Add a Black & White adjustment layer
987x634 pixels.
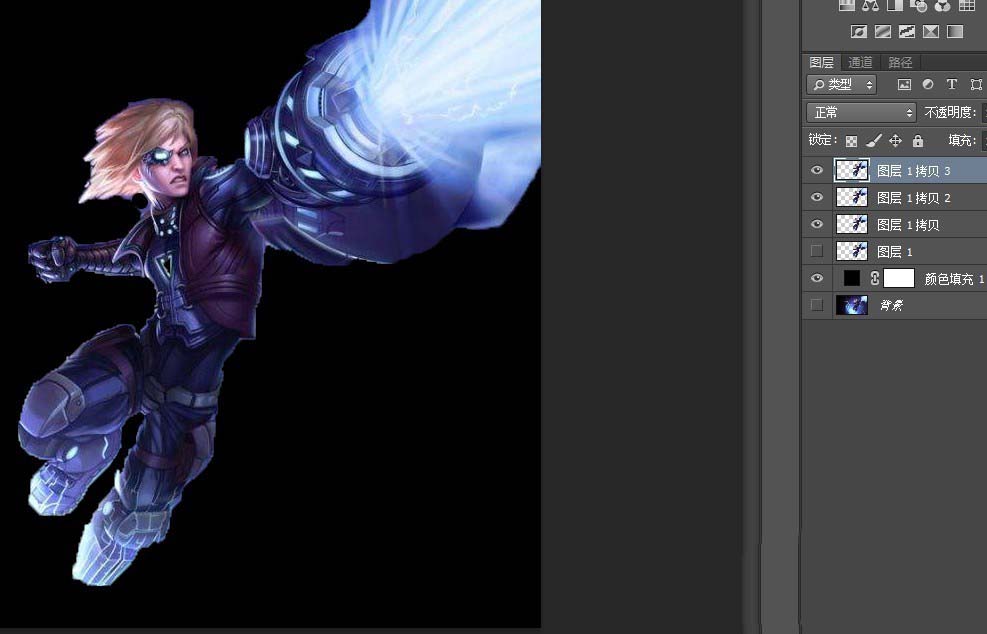click(894, 6)
